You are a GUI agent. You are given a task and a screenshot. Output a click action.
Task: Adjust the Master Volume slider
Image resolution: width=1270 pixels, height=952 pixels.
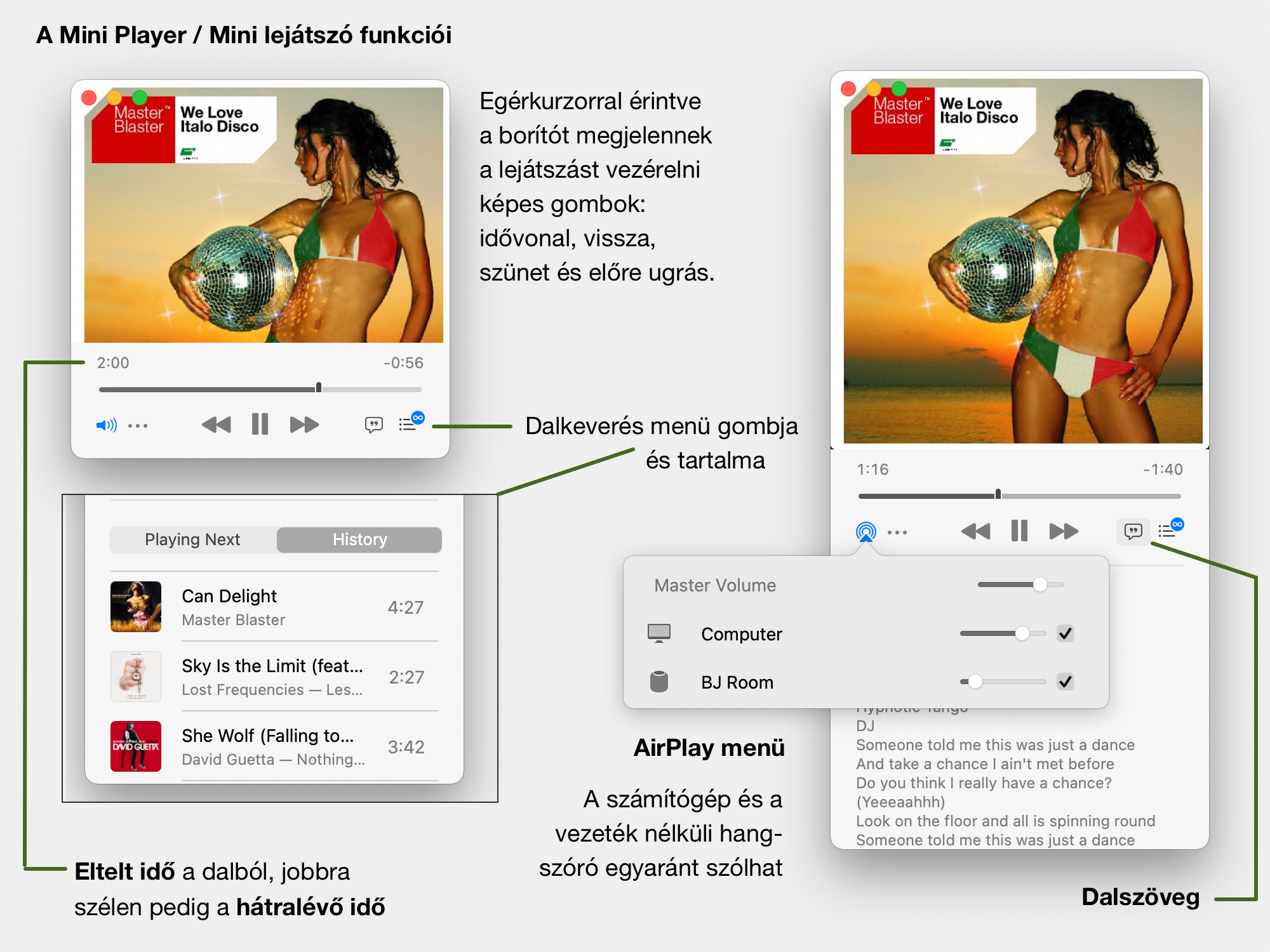[x=1021, y=585]
